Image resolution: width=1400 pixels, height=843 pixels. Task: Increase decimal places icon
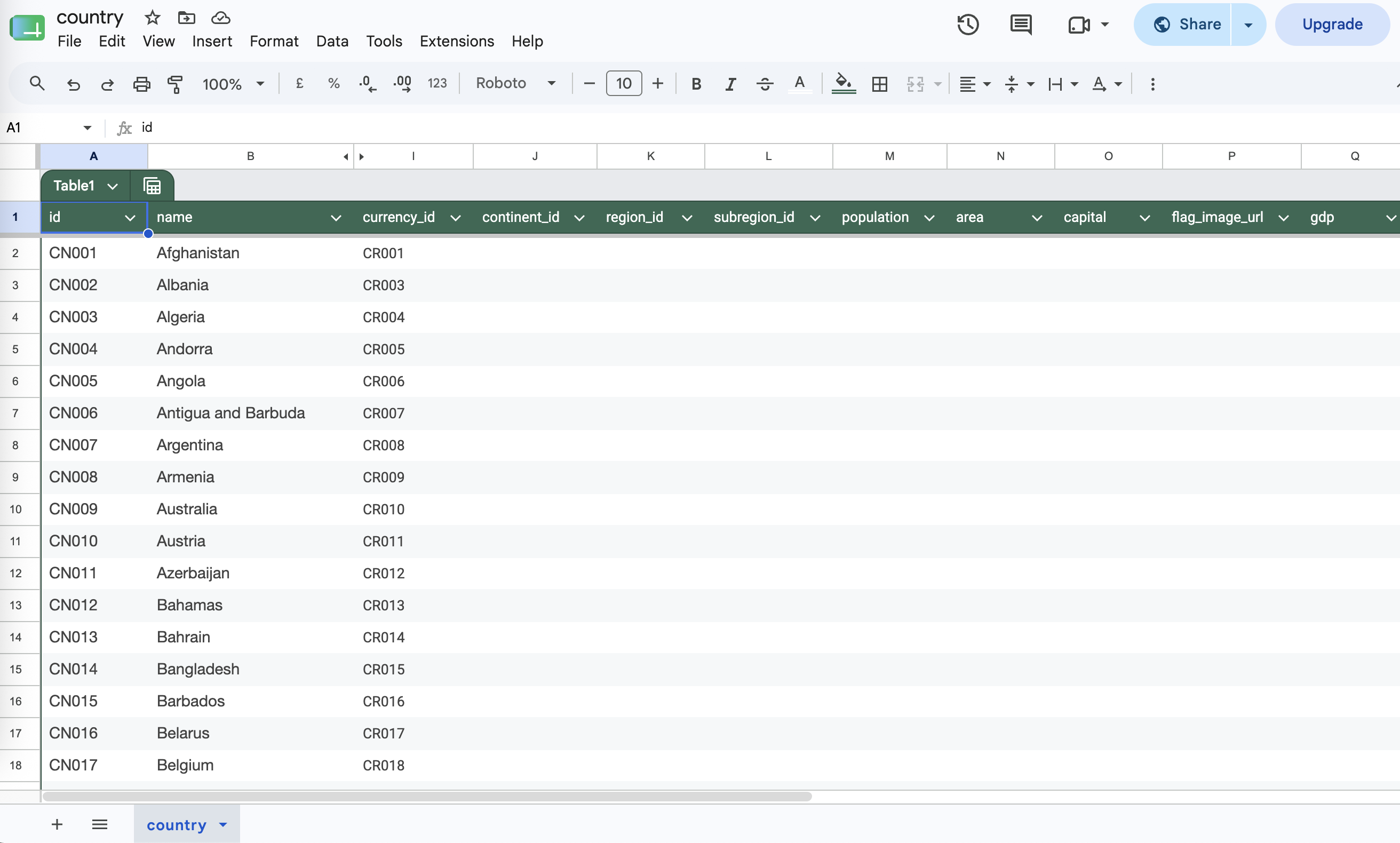coord(402,84)
